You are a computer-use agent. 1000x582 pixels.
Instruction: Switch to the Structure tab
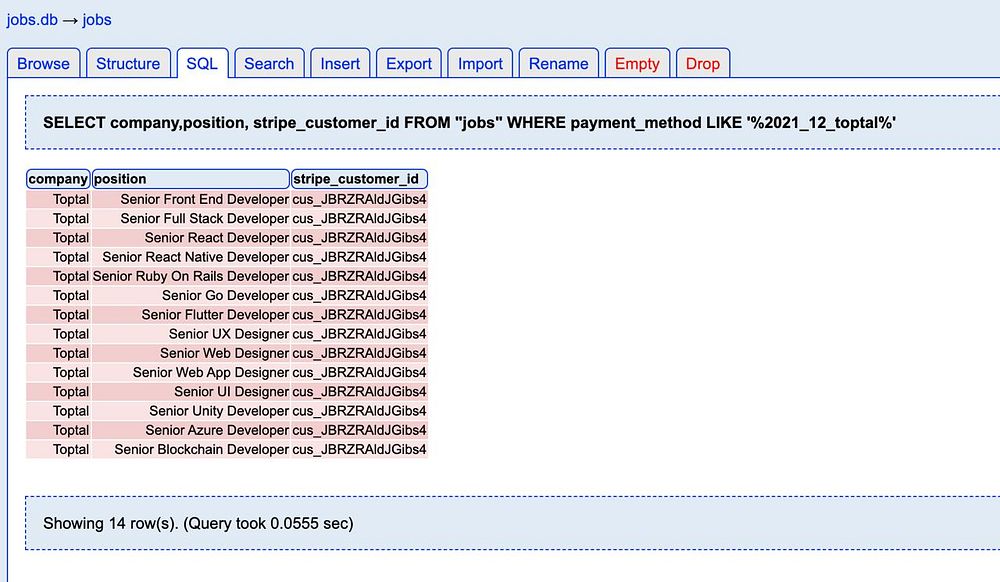128,64
